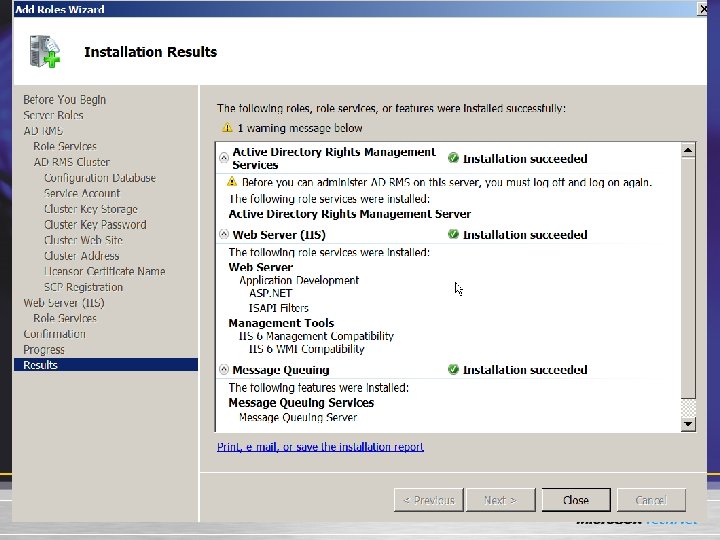The height and width of the screenshot is (540, 720).
Task: Click the green check next to AD RMS Installation succeeded
Action: pyautogui.click(x=453, y=158)
